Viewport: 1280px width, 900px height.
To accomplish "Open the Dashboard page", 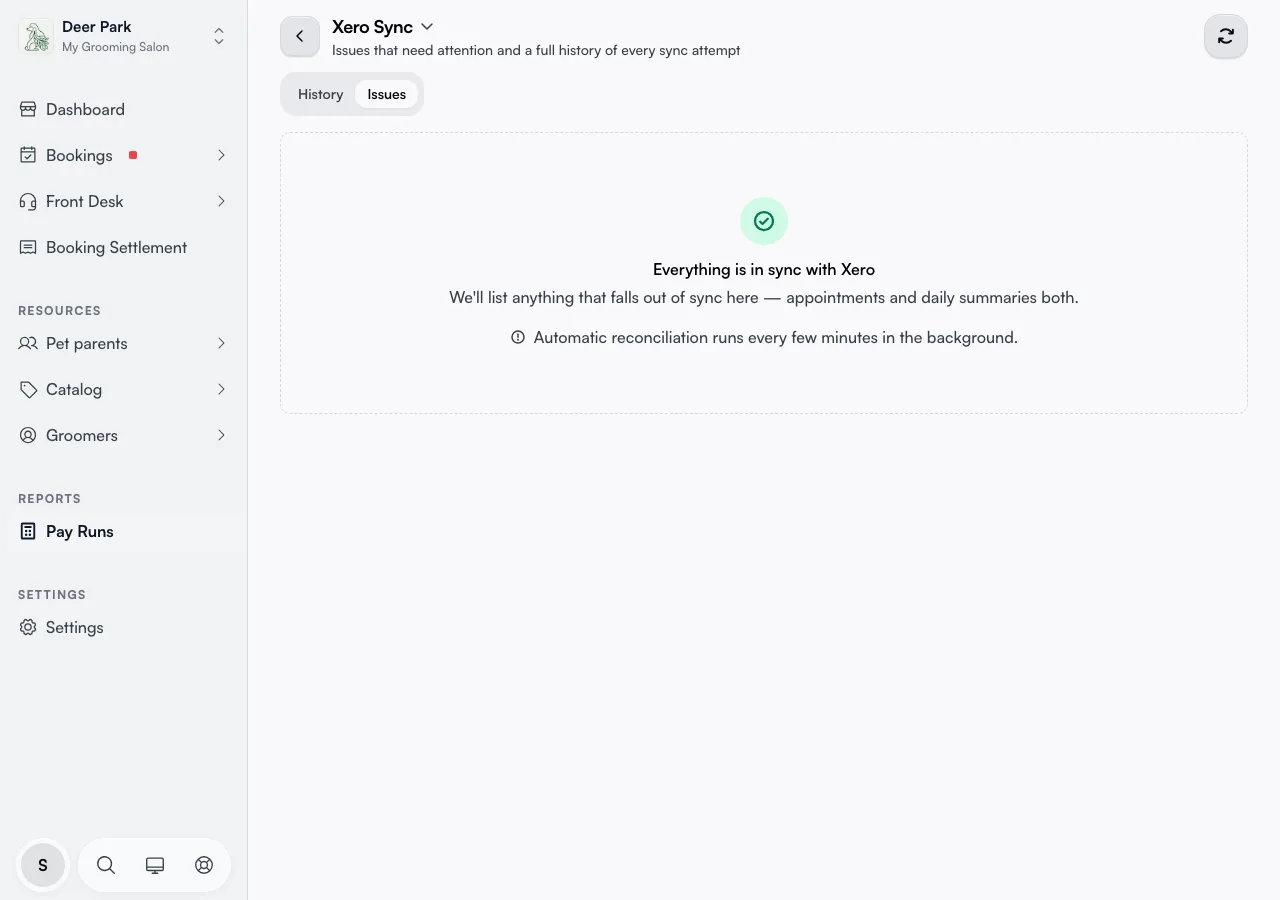I will click(123, 109).
